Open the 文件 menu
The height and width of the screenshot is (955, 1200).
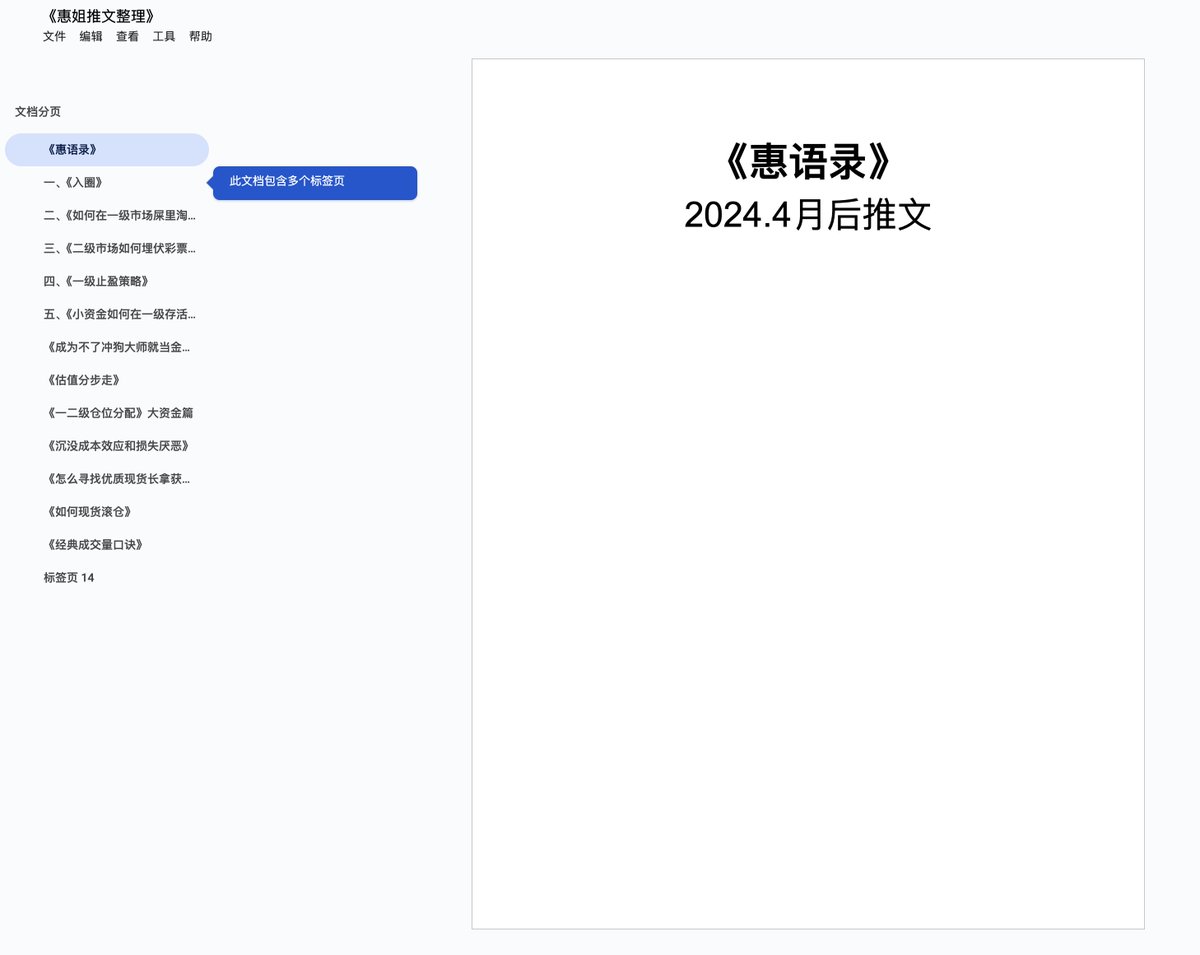pyautogui.click(x=54, y=37)
